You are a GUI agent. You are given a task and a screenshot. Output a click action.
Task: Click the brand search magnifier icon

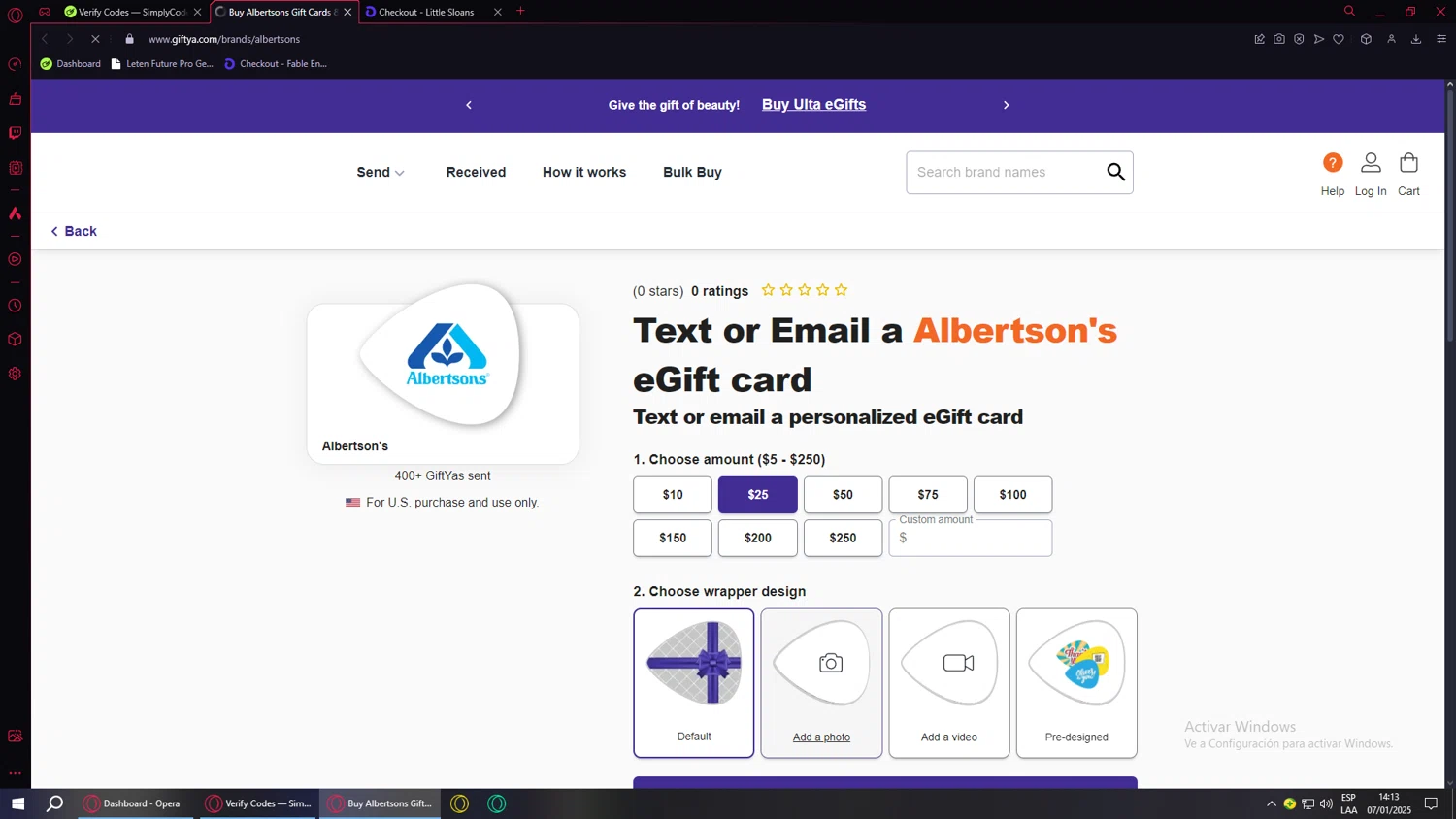click(x=1115, y=172)
